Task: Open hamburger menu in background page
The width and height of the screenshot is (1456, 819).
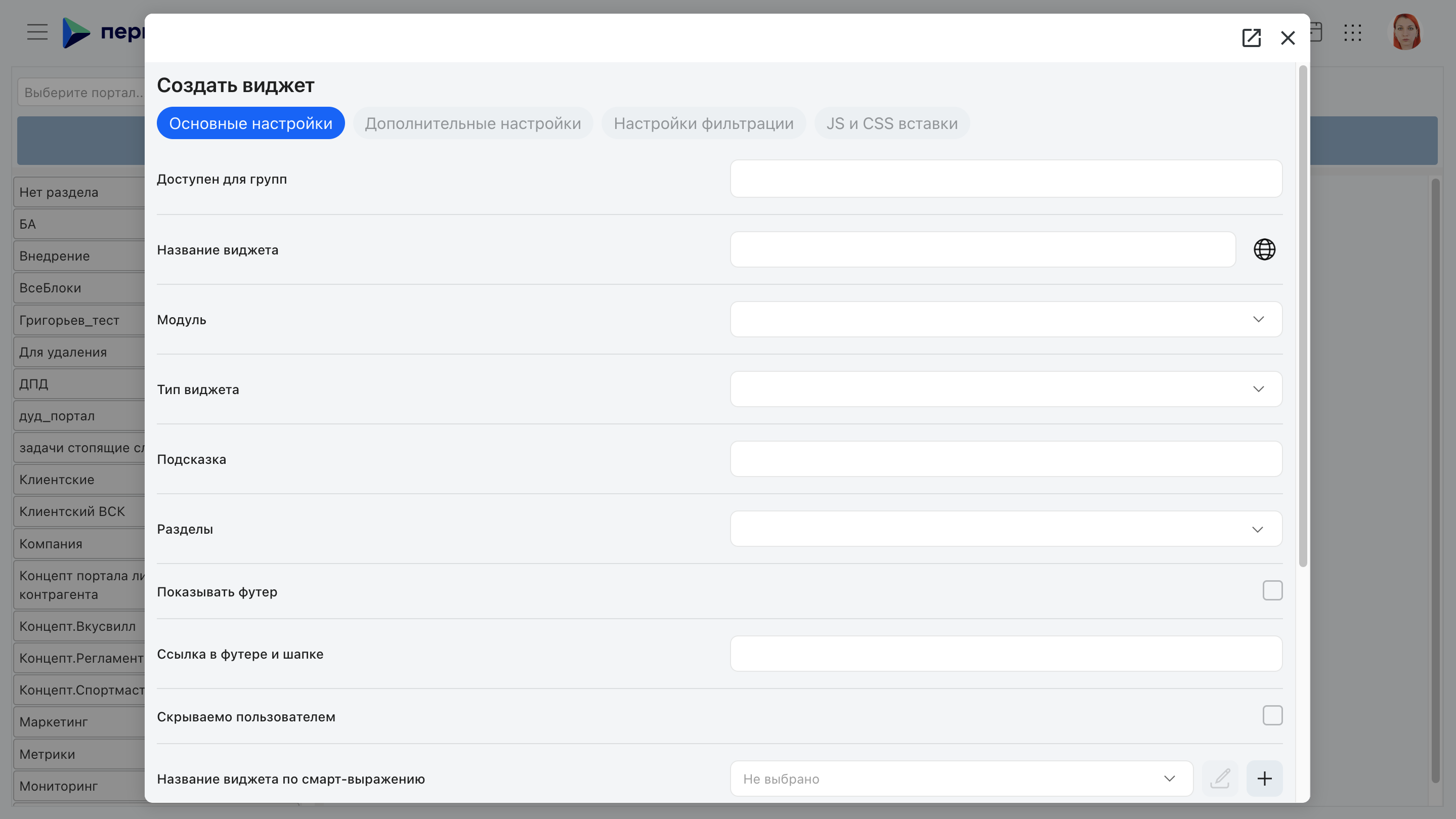Action: point(37,32)
